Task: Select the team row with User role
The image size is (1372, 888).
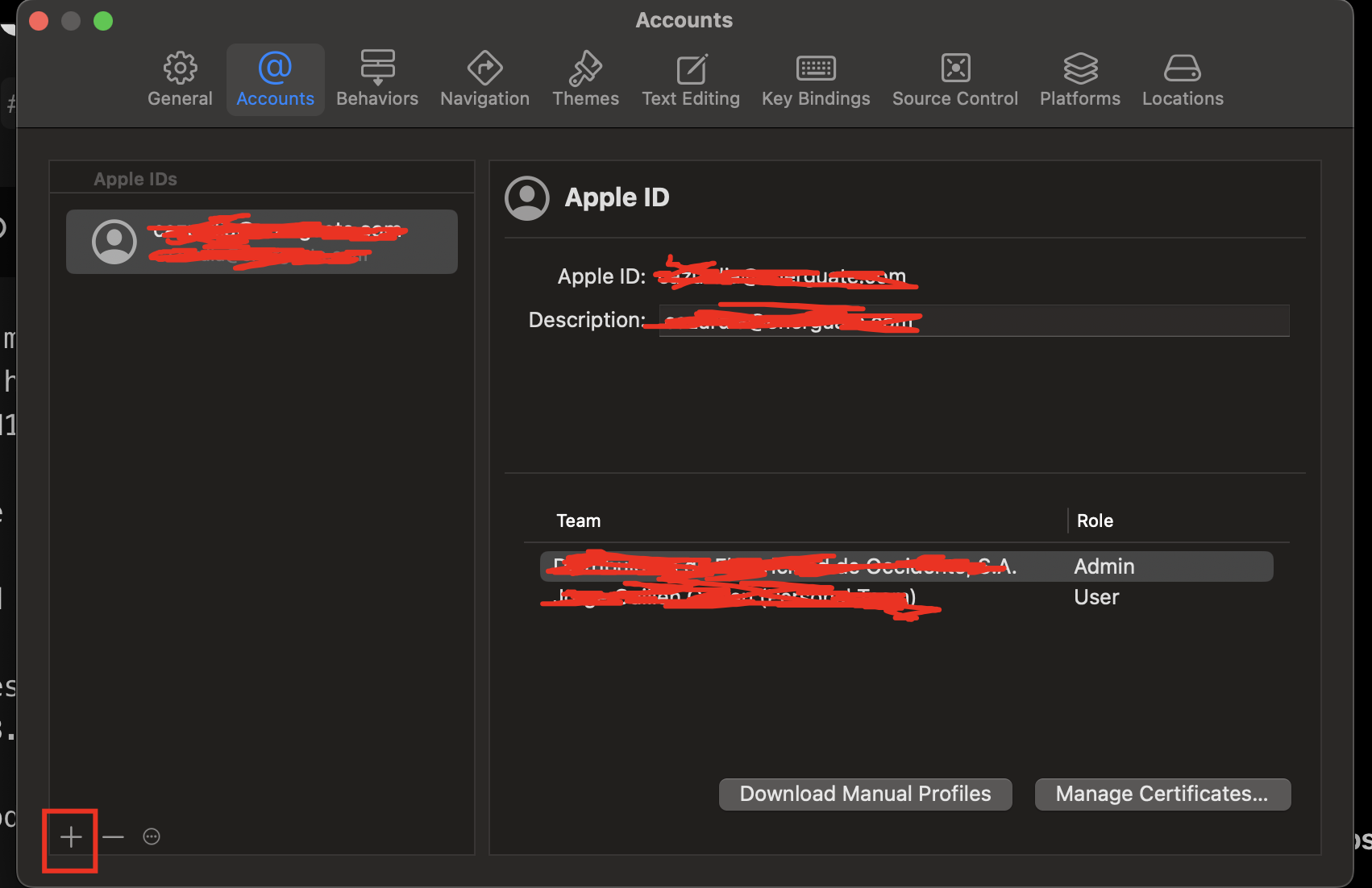Action: coord(906,597)
